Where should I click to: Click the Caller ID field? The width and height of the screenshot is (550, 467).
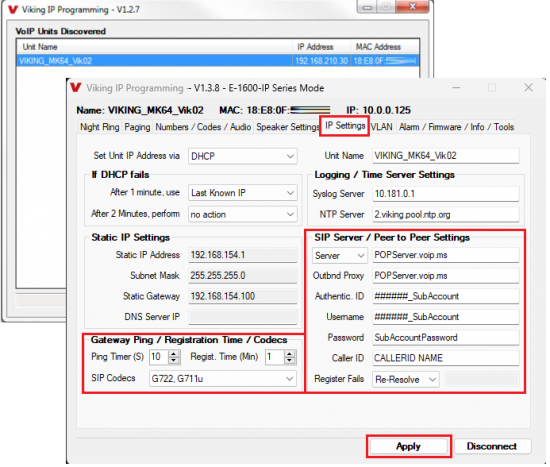[x=445, y=358]
